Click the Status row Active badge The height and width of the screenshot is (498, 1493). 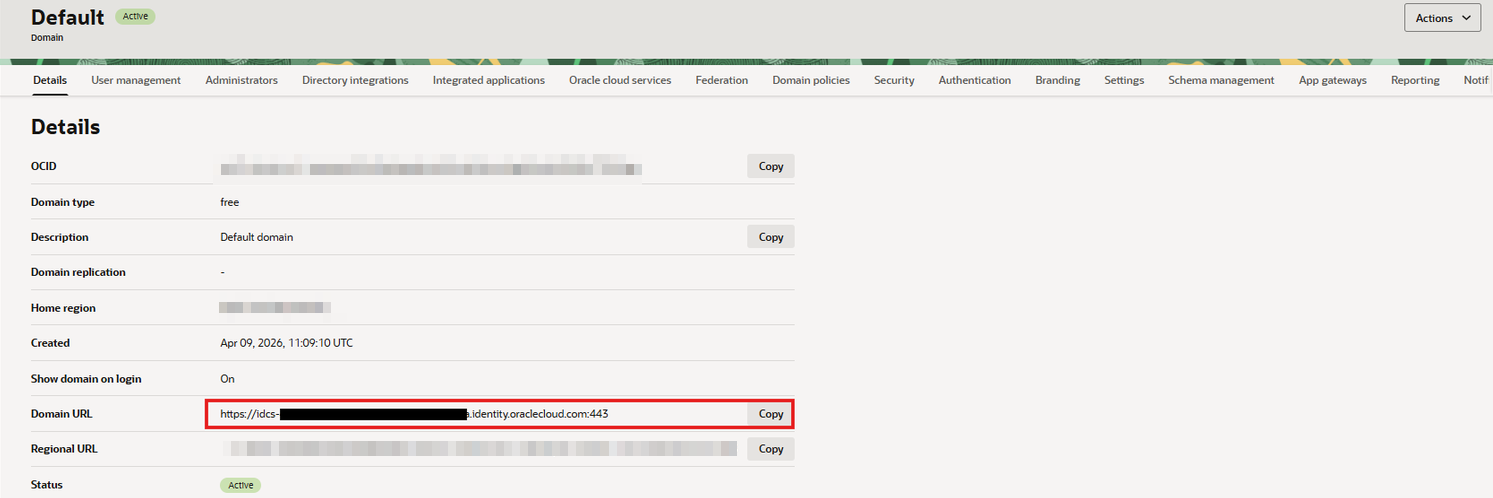(x=241, y=485)
